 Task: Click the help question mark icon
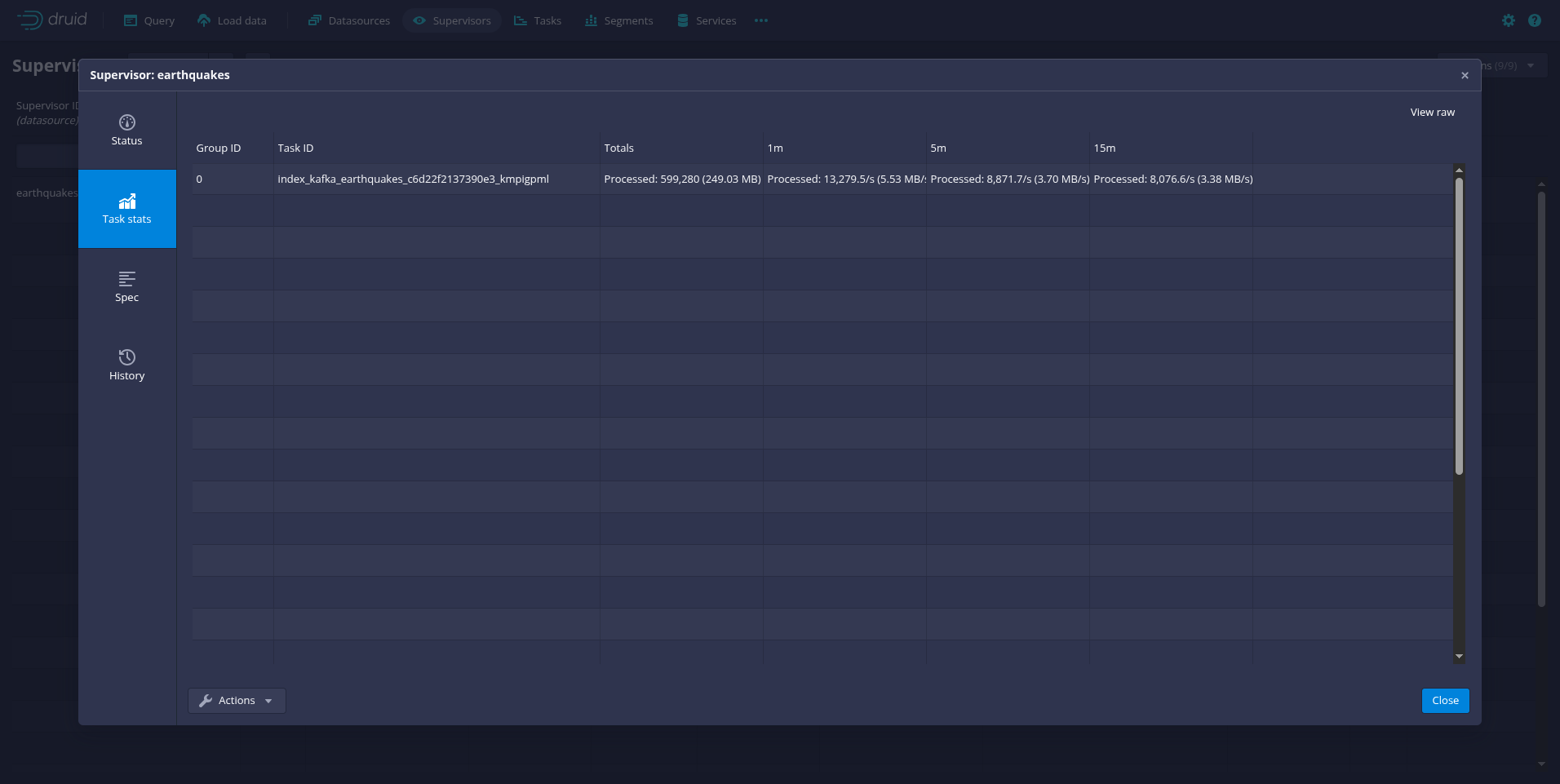pyautogui.click(x=1535, y=20)
